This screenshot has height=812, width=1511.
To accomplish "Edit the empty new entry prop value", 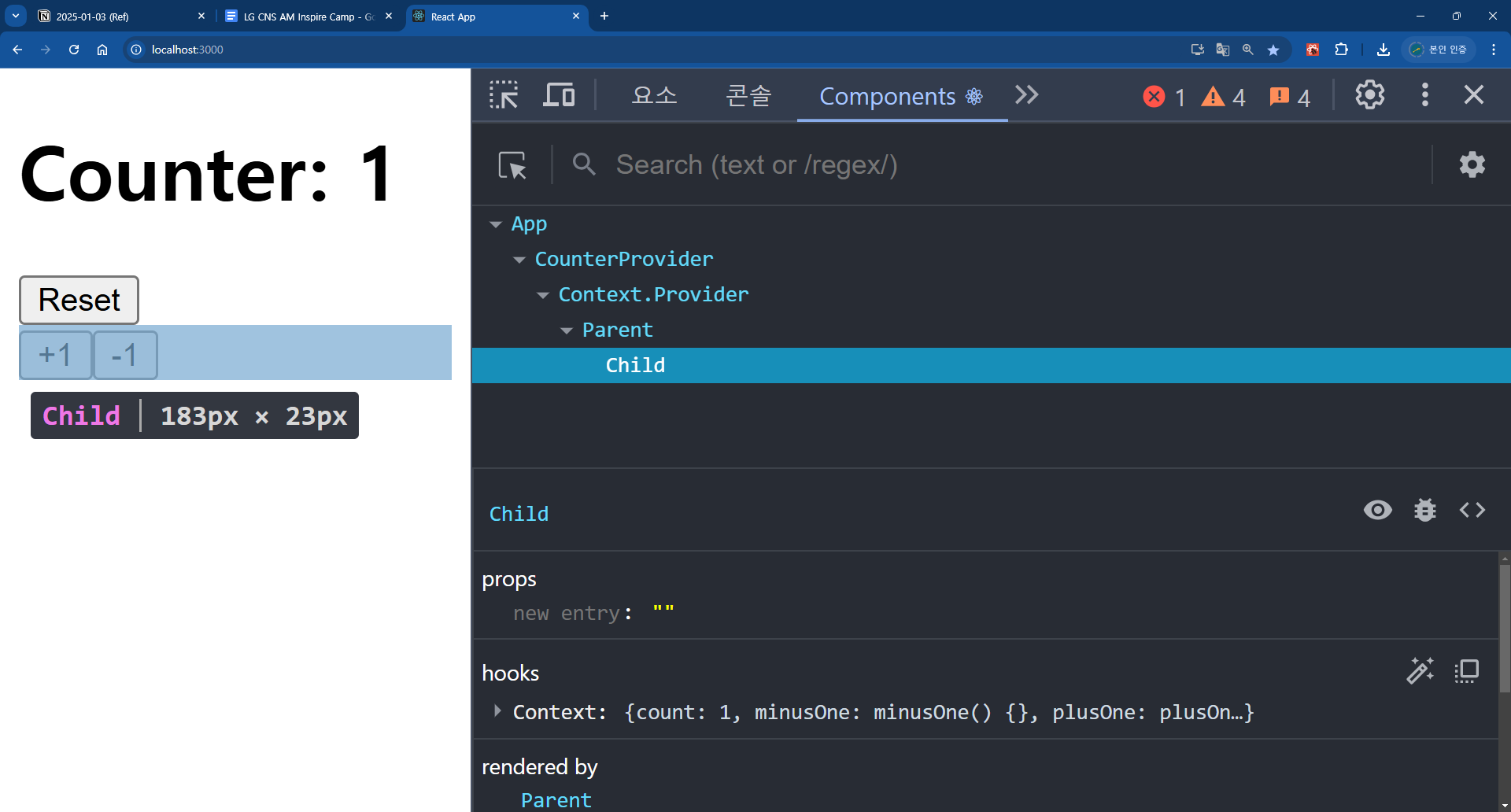I will [x=663, y=611].
